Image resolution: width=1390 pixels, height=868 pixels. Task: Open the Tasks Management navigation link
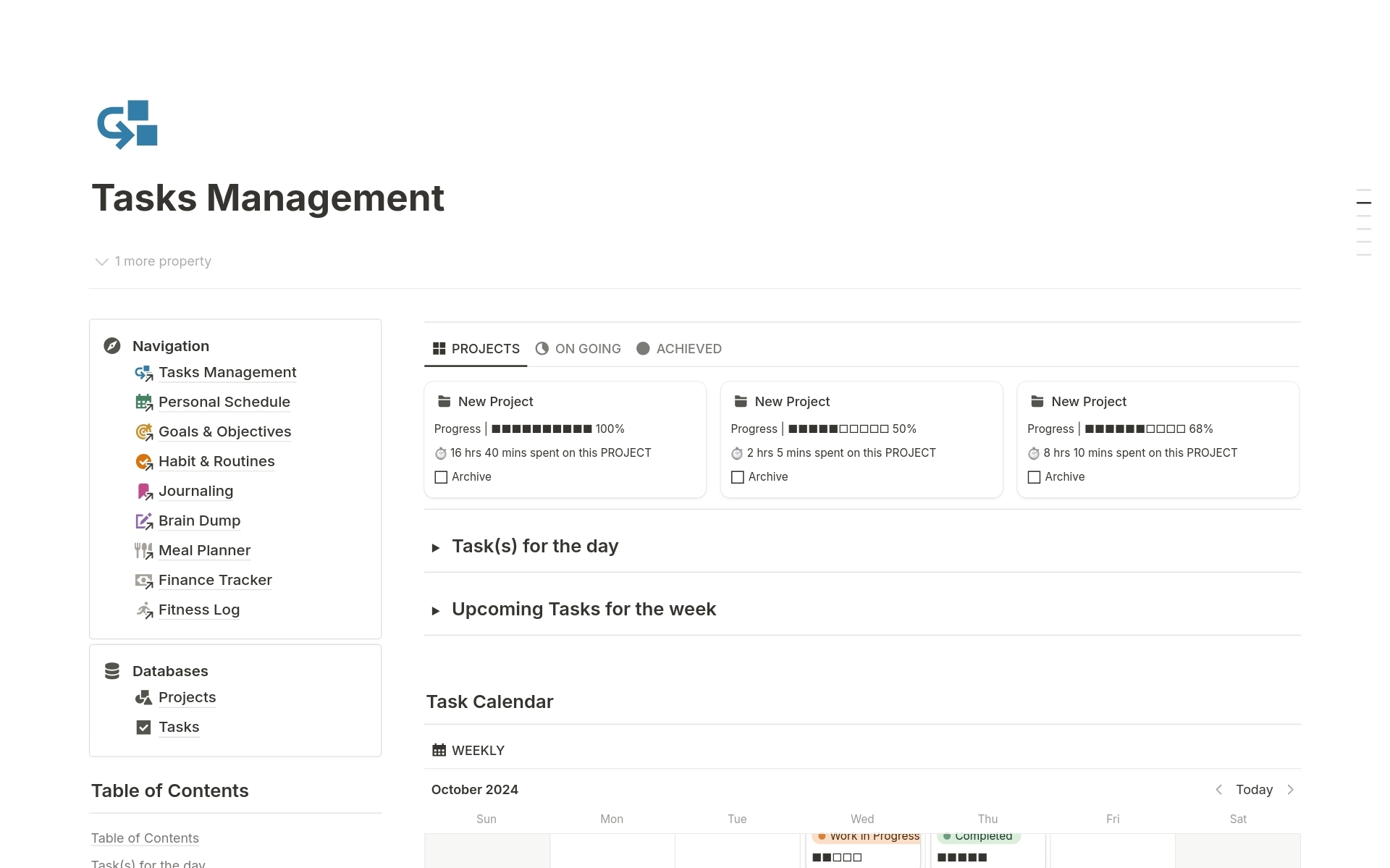point(227,373)
